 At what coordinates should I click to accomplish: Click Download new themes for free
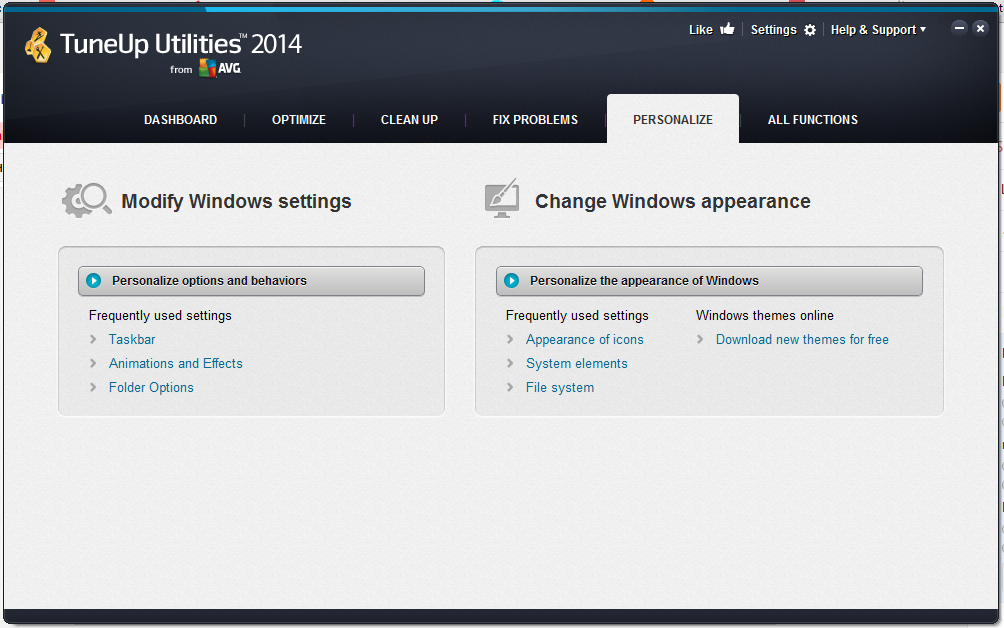(x=802, y=339)
